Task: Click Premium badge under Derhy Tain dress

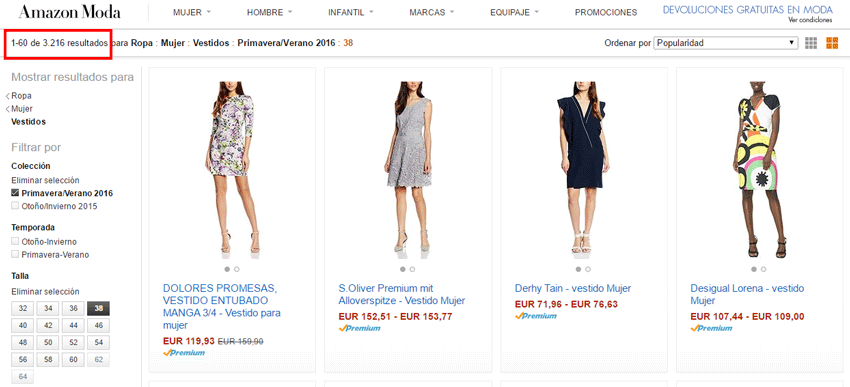Action: (x=536, y=316)
